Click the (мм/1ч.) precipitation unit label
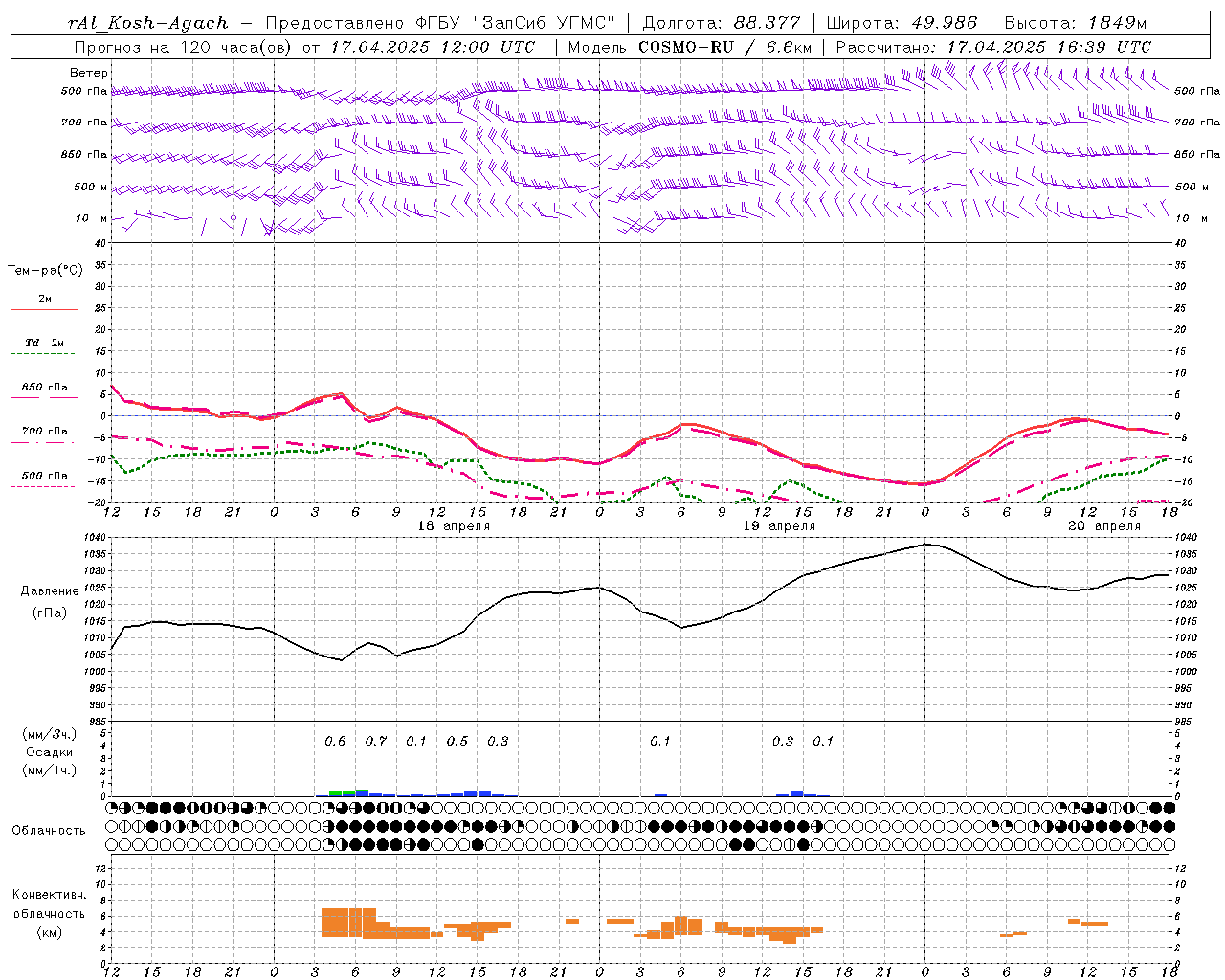The image size is (1225, 980). (x=50, y=770)
